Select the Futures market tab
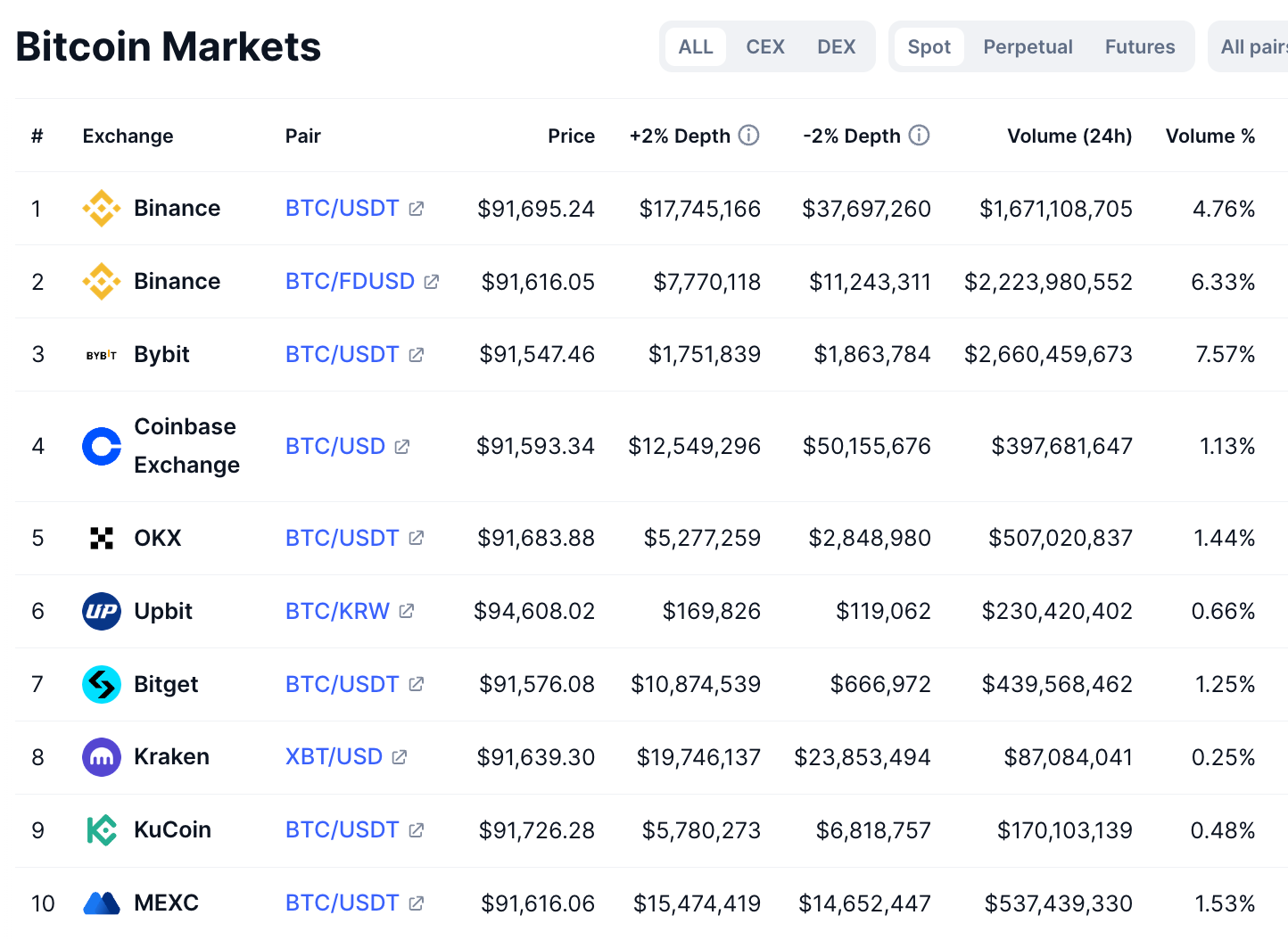The height and width of the screenshot is (940, 1288). [x=1139, y=46]
